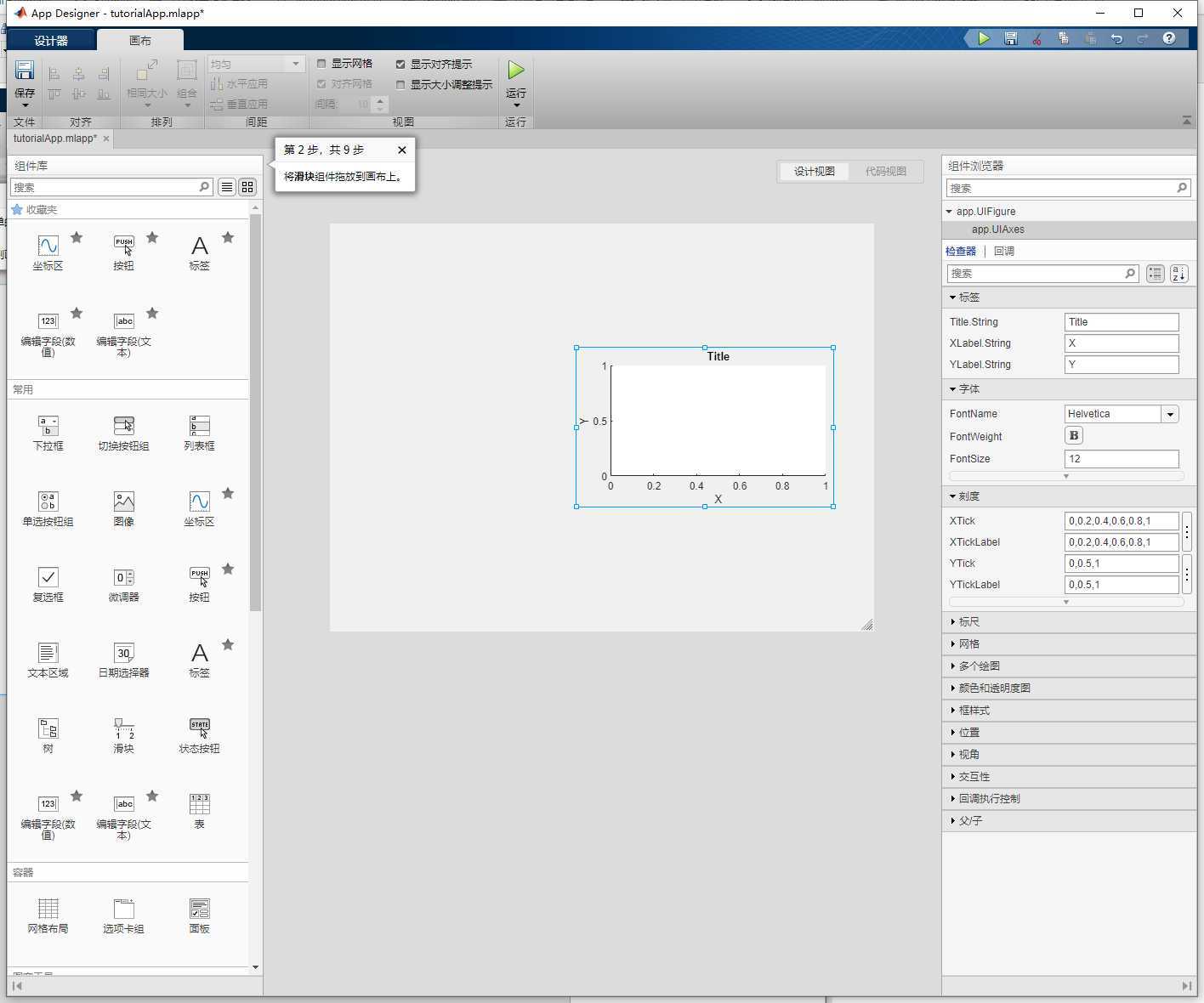Enable the Show Grid (显示网格) checkbox
Image resolution: width=1204 pixels, height=1003 pixels.
coord(322,64)
